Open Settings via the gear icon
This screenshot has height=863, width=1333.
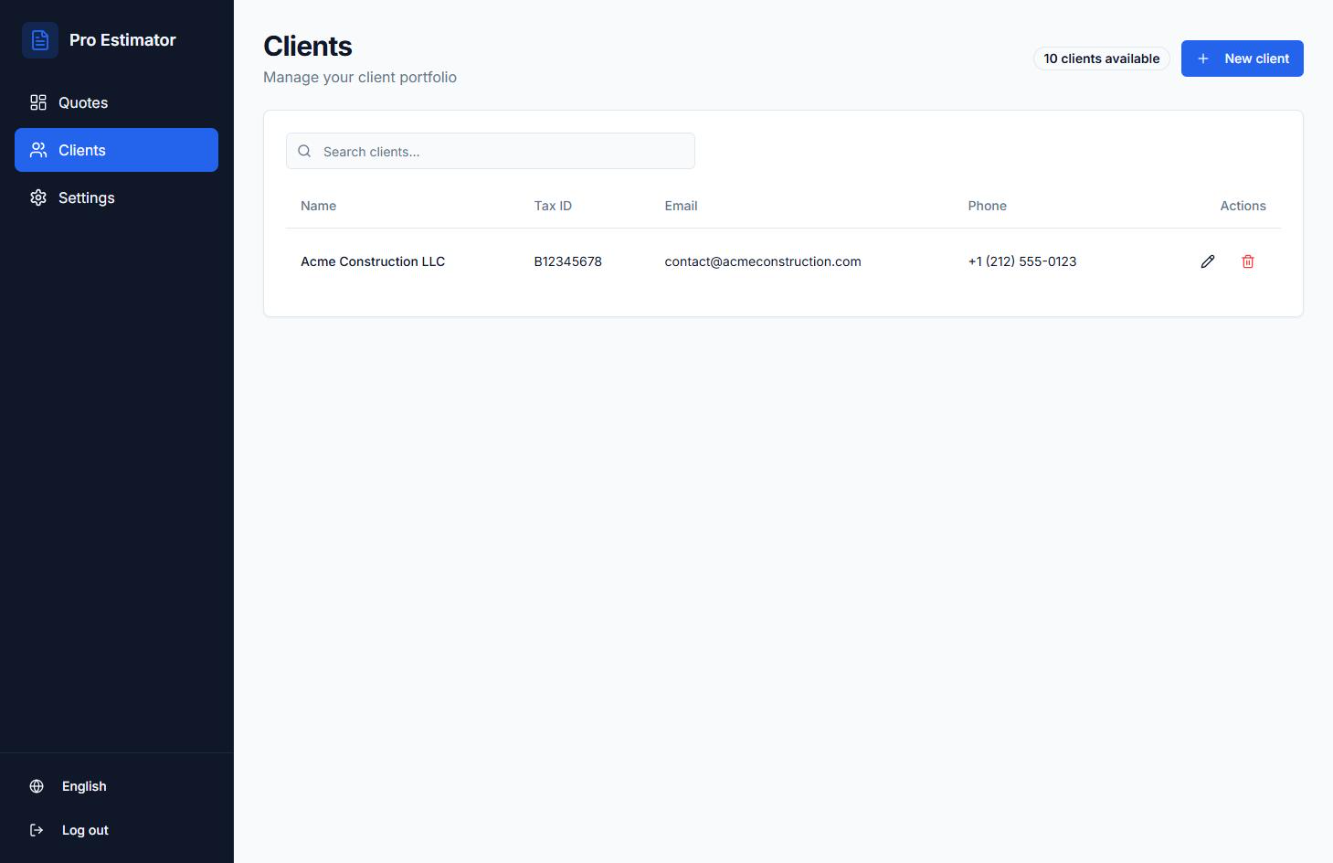coord(37,197)
